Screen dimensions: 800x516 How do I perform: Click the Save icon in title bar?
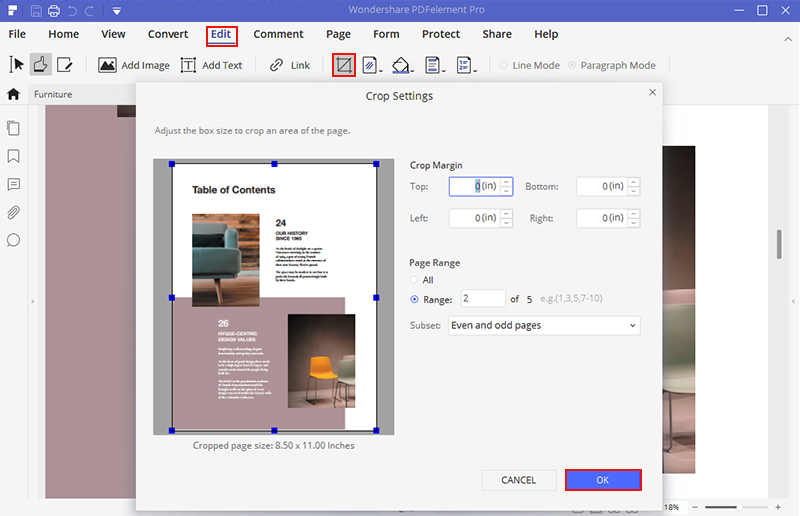tap(36, 11)
